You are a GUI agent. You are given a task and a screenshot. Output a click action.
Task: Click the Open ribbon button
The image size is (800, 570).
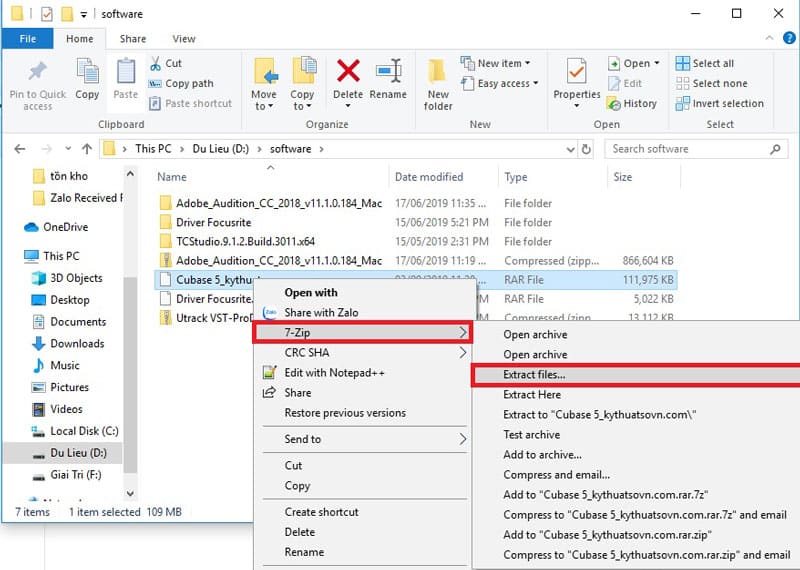point(633,63)
